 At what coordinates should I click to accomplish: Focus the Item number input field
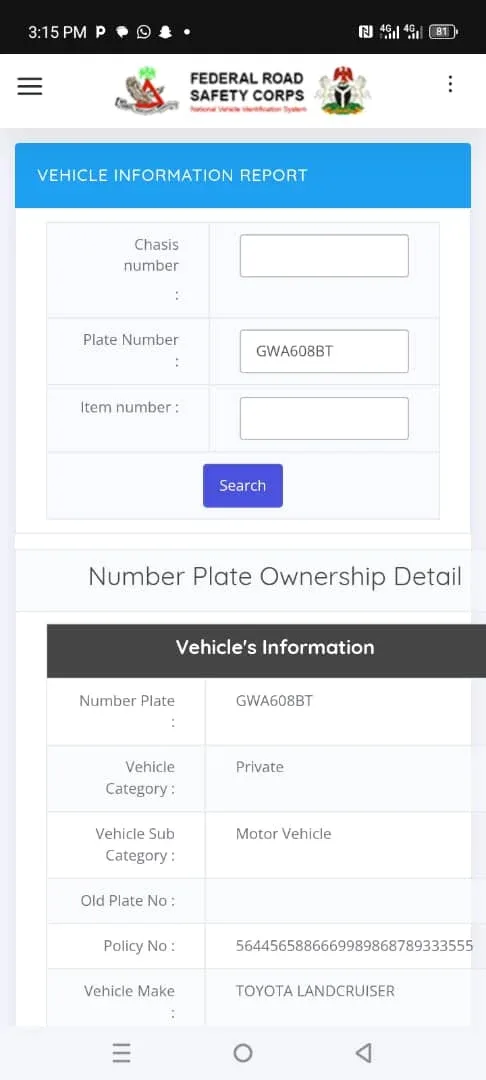point(324,418)
